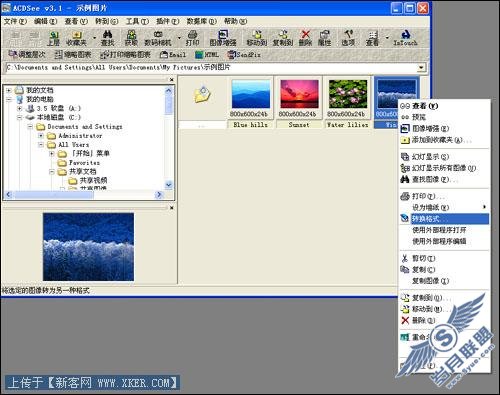Screen dimensions: 500x395
Task: Open the 工具(T) menu
Action: click(137, 21)
